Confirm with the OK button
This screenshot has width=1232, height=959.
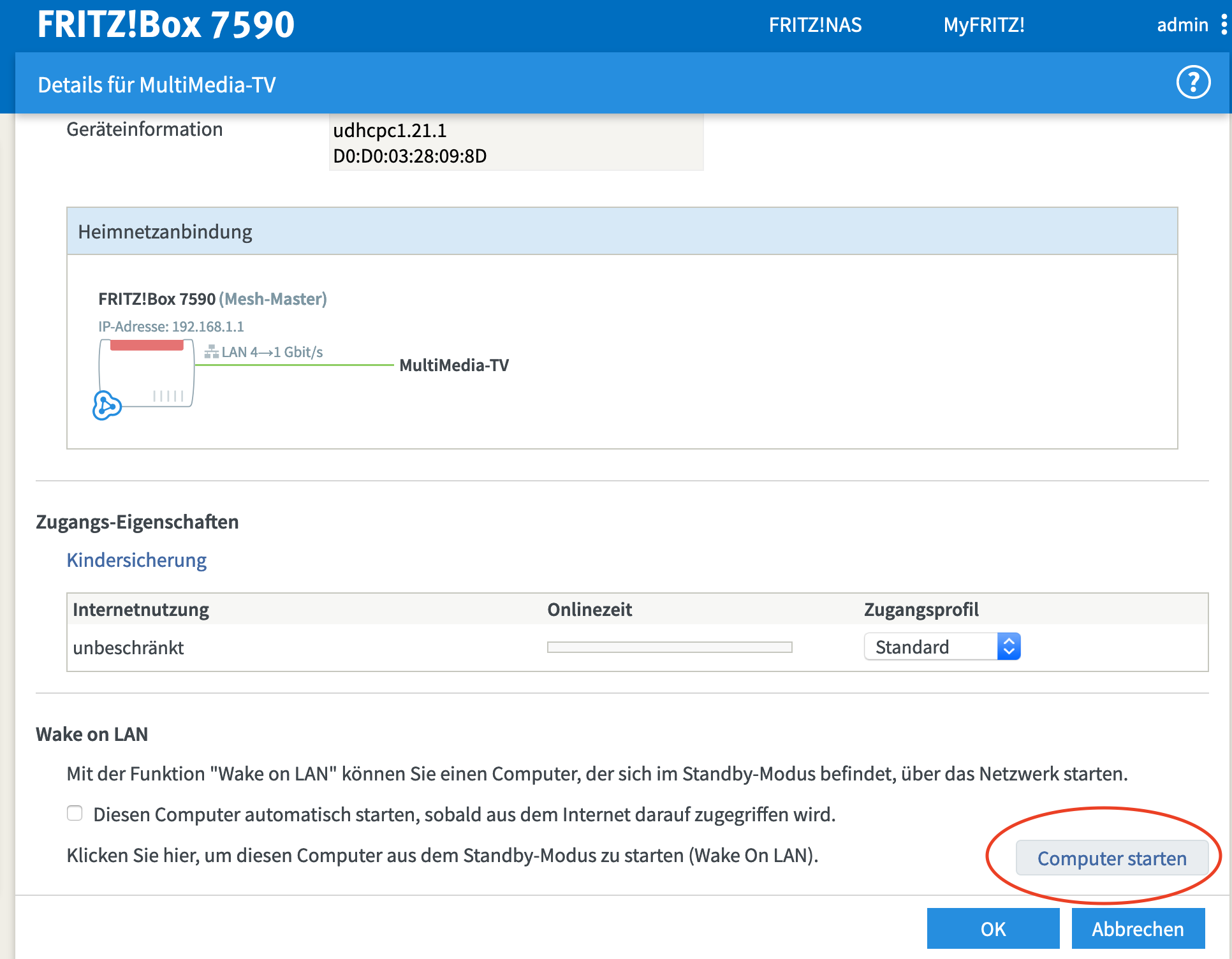993,928
